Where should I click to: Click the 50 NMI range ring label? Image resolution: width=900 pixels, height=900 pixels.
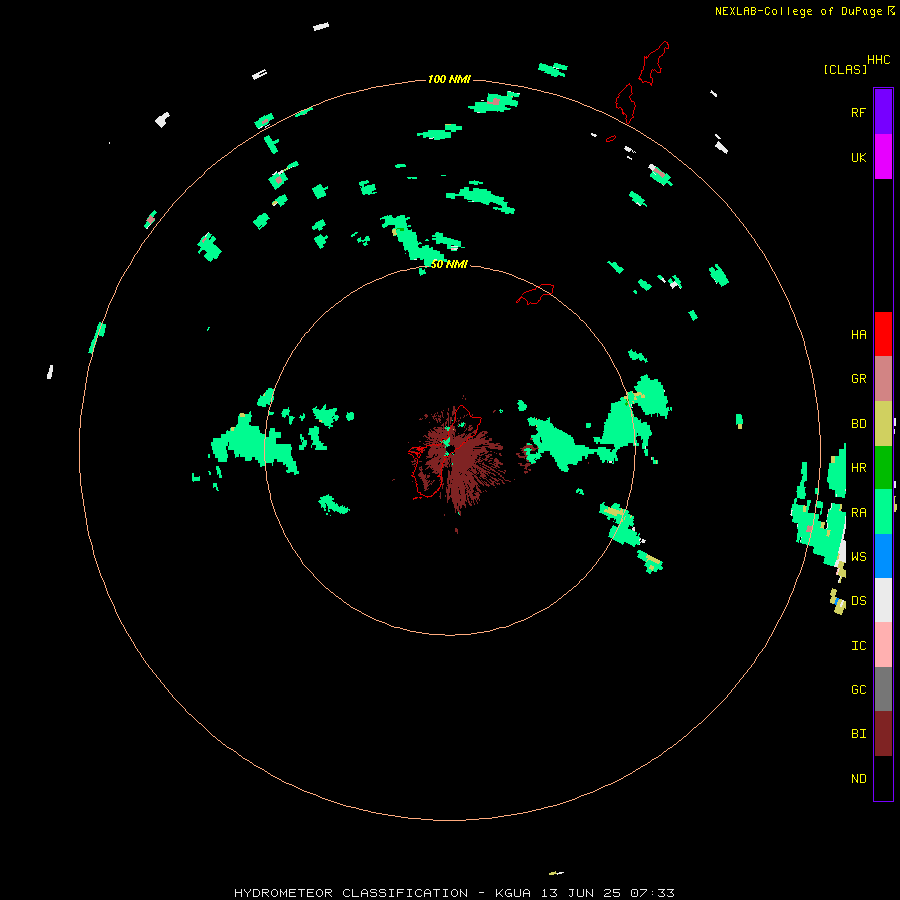[x=449, y=264]
